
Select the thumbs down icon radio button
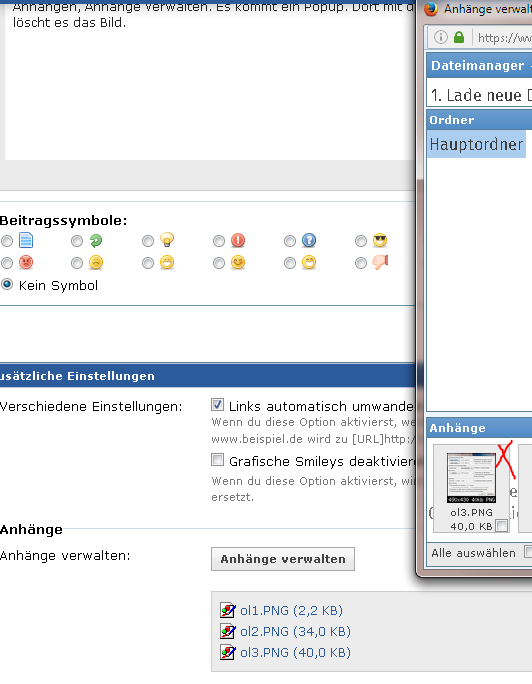pyautogui.click(x=361, y=263)
